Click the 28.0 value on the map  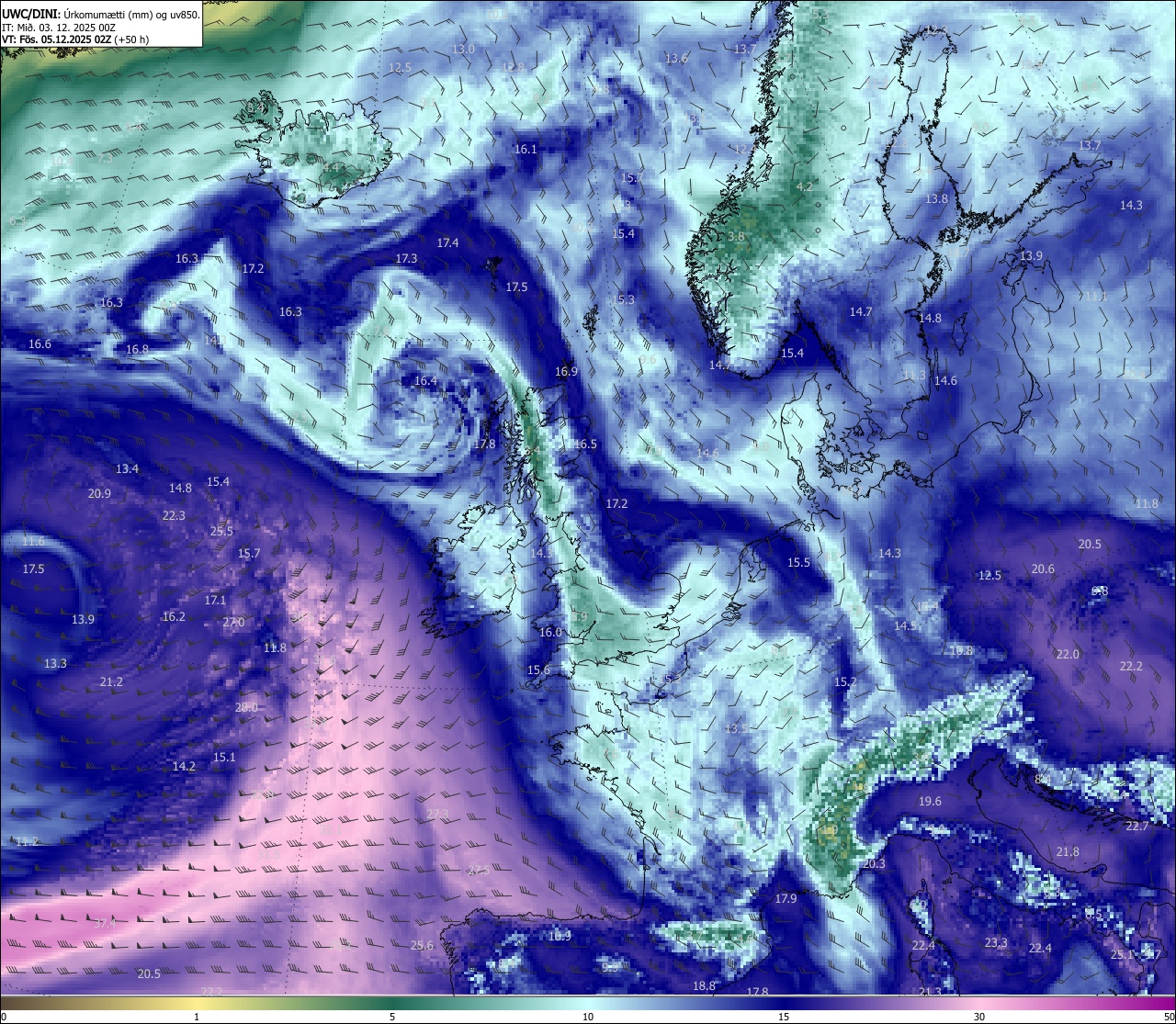click(x=246, y=707)
